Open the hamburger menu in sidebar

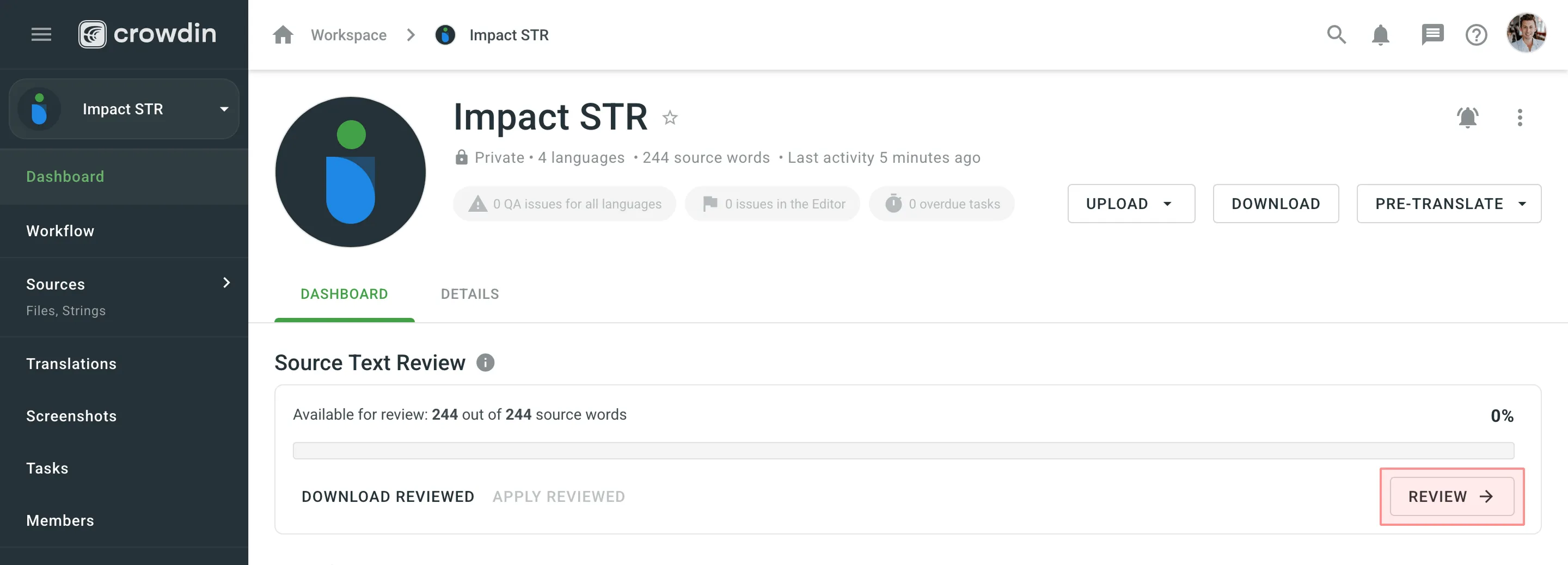click(41, 34)
